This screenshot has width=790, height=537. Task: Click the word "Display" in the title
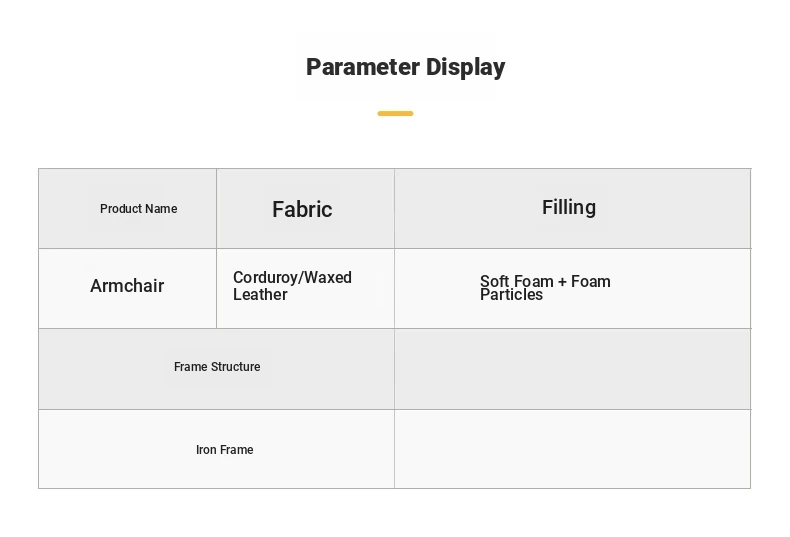tap(466, 67)
